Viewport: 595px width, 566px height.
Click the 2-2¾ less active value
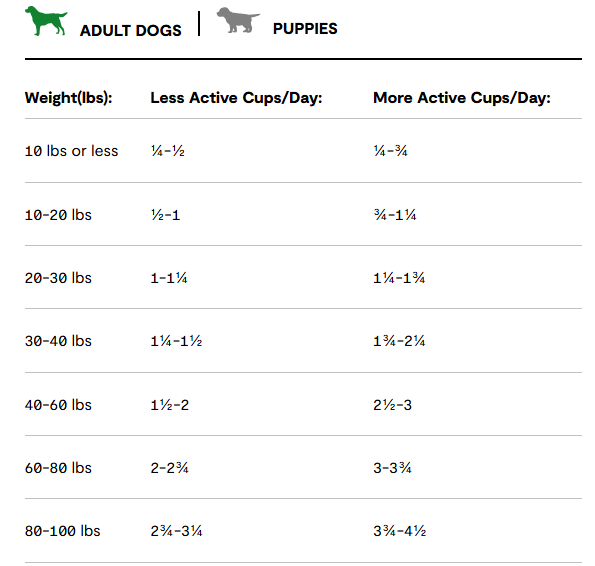click(170, 468)
